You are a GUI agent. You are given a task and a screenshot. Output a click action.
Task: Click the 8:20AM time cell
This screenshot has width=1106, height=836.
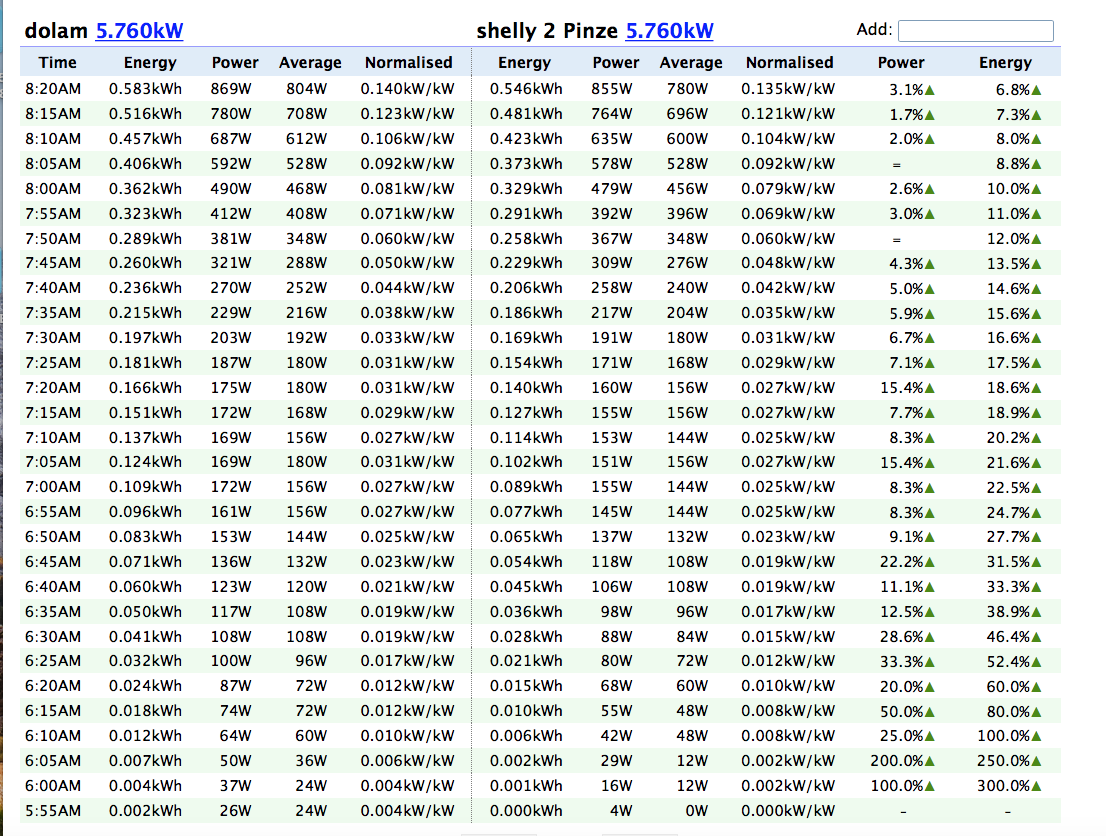[53, 89]
